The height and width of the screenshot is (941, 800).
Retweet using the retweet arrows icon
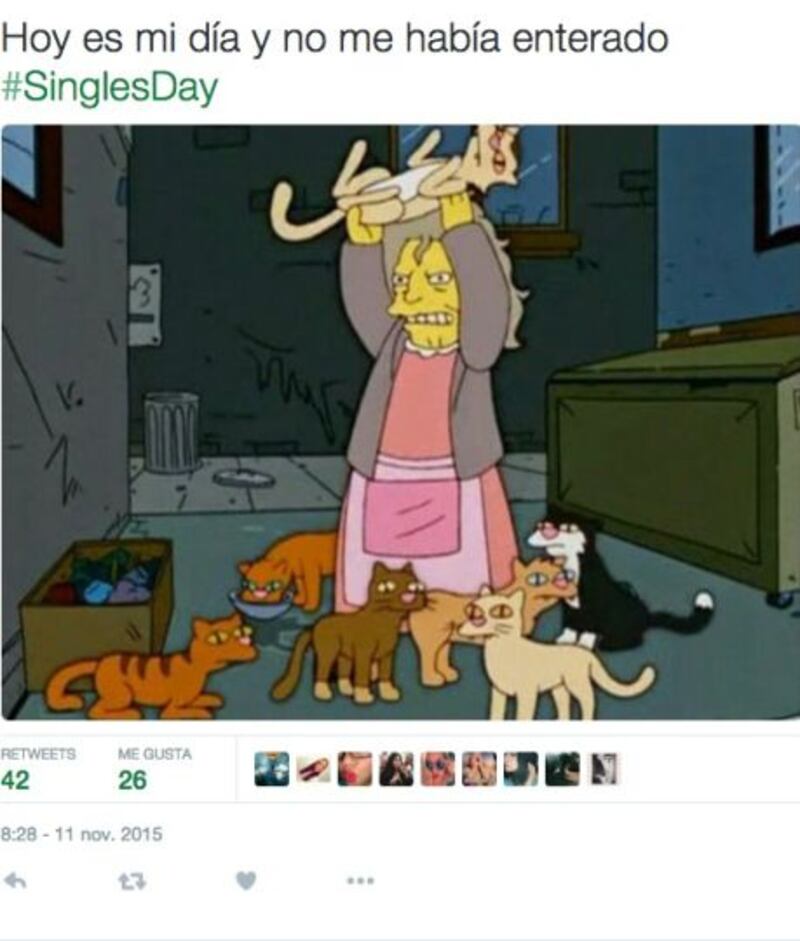click(x=131, y=882)
